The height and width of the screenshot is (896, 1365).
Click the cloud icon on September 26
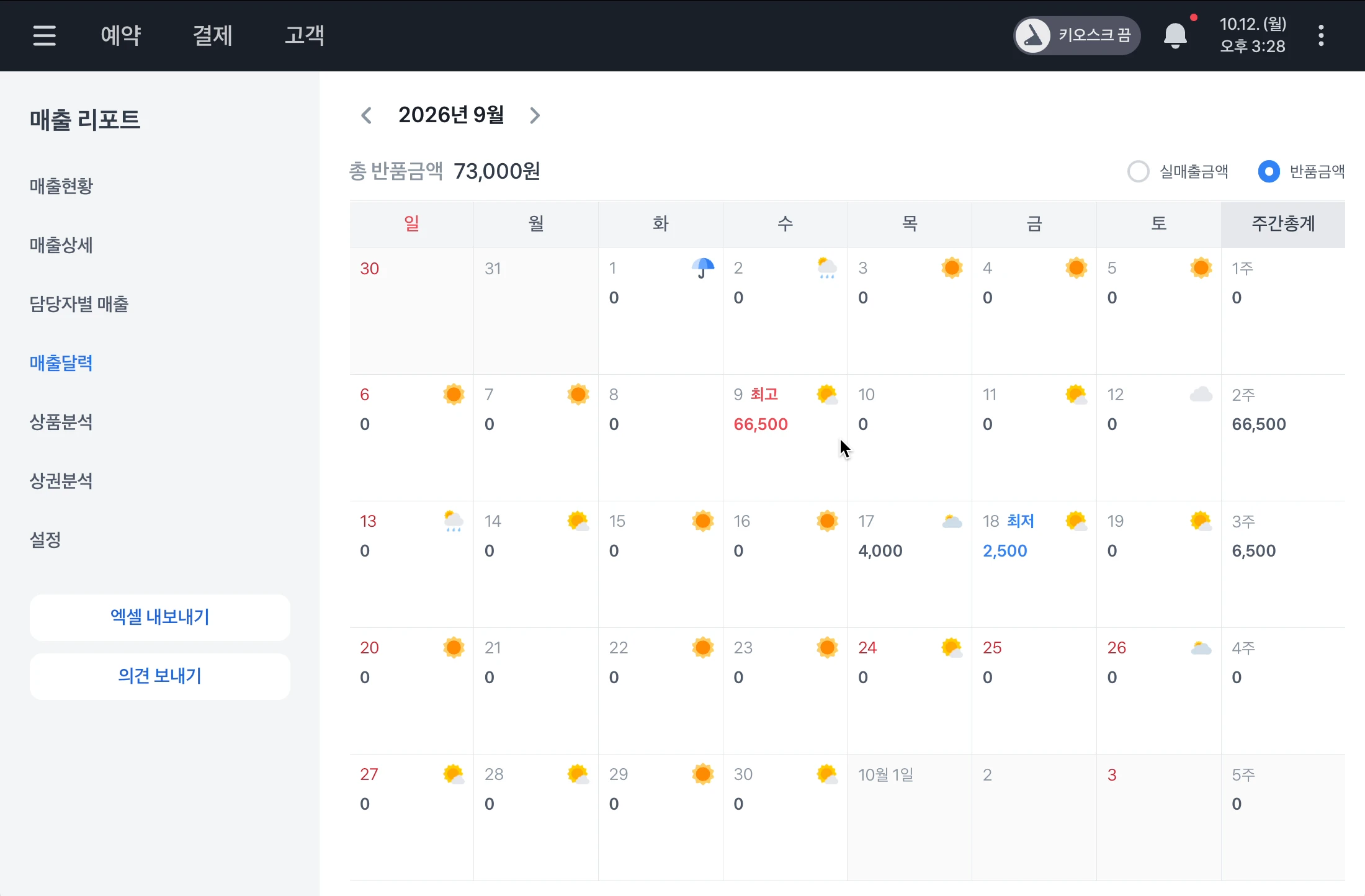(1201, 648)
